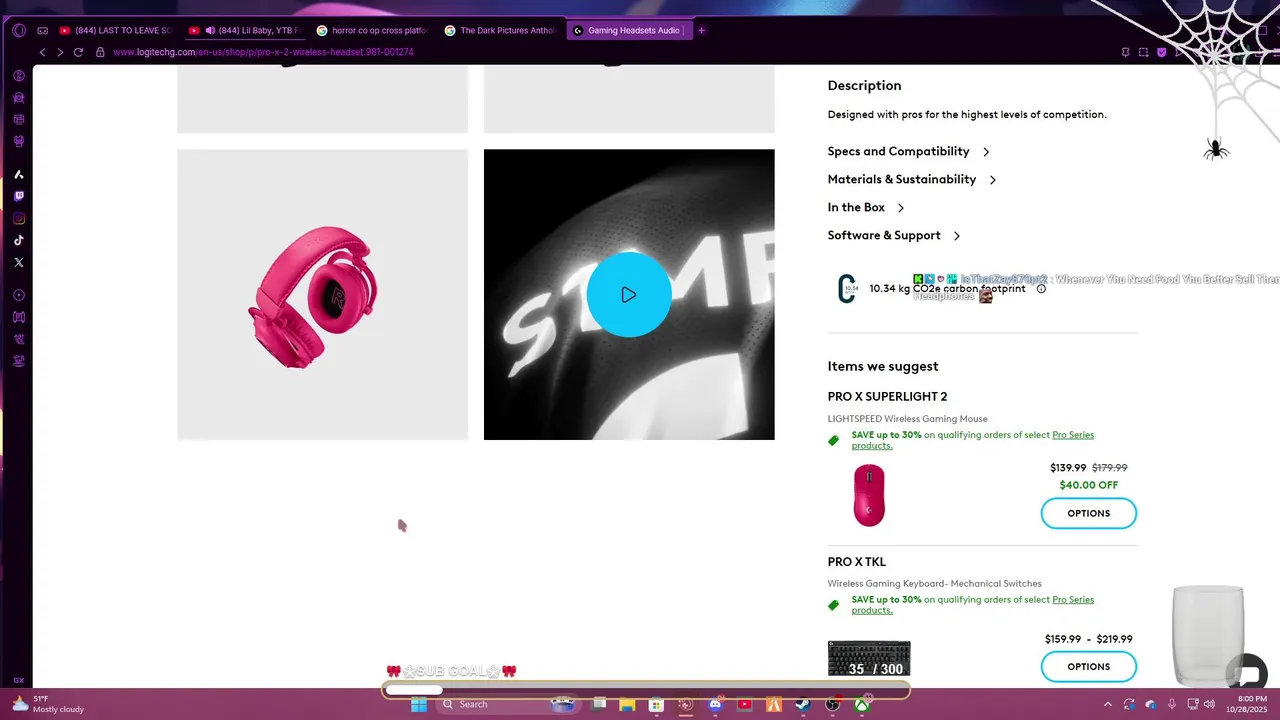The image size is (1280, 720).
Task: Open TikTok in the sidebar
Action: [19, 240]
